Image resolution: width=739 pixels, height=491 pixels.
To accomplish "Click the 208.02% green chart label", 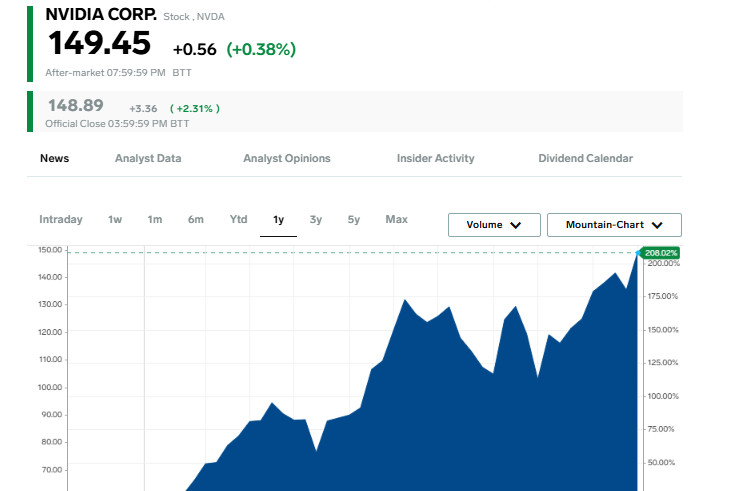I will point(660,253).
